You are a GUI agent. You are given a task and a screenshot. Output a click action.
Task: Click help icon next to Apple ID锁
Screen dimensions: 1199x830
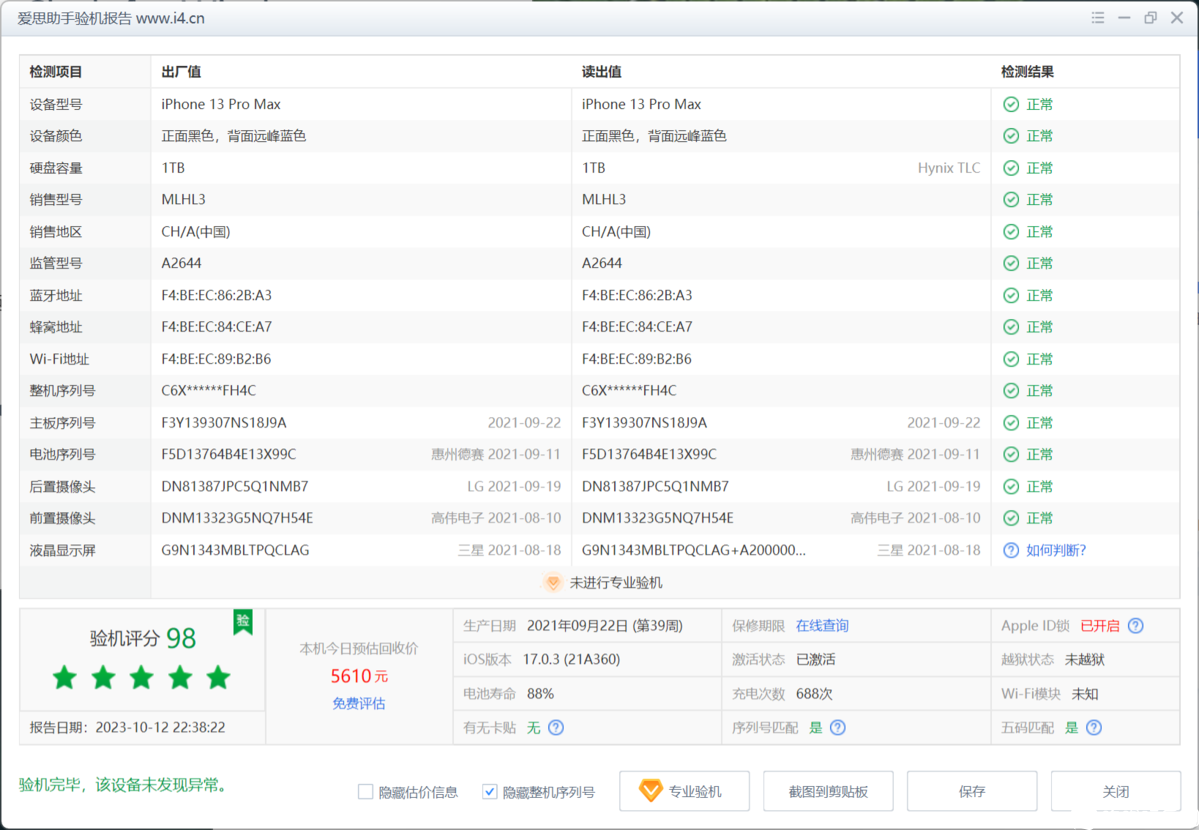point(1136,626)
